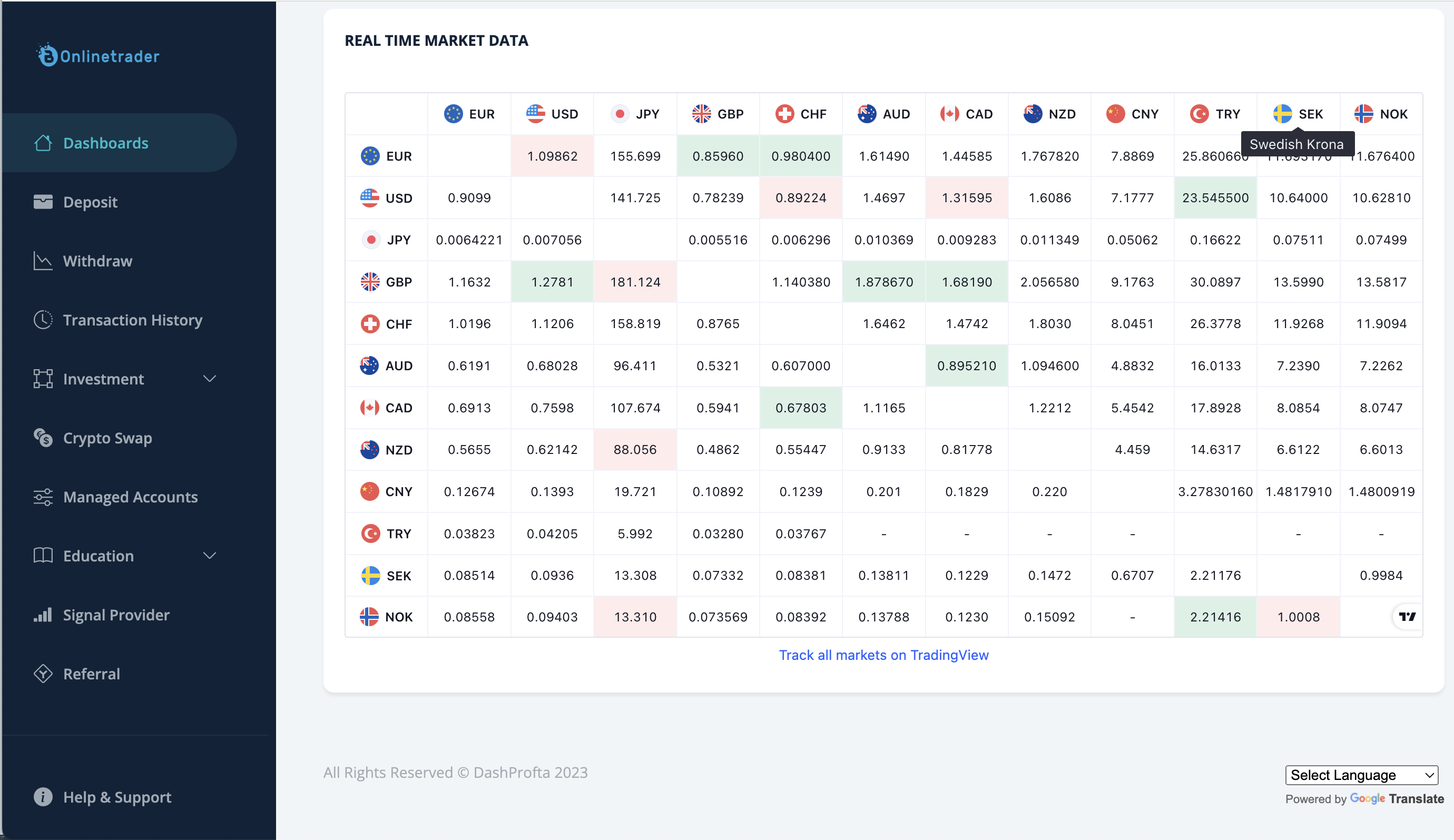Click the TradingView logo in table corner
The width and height of the screenshot is (1454, 840).
tap(1406, 616)
